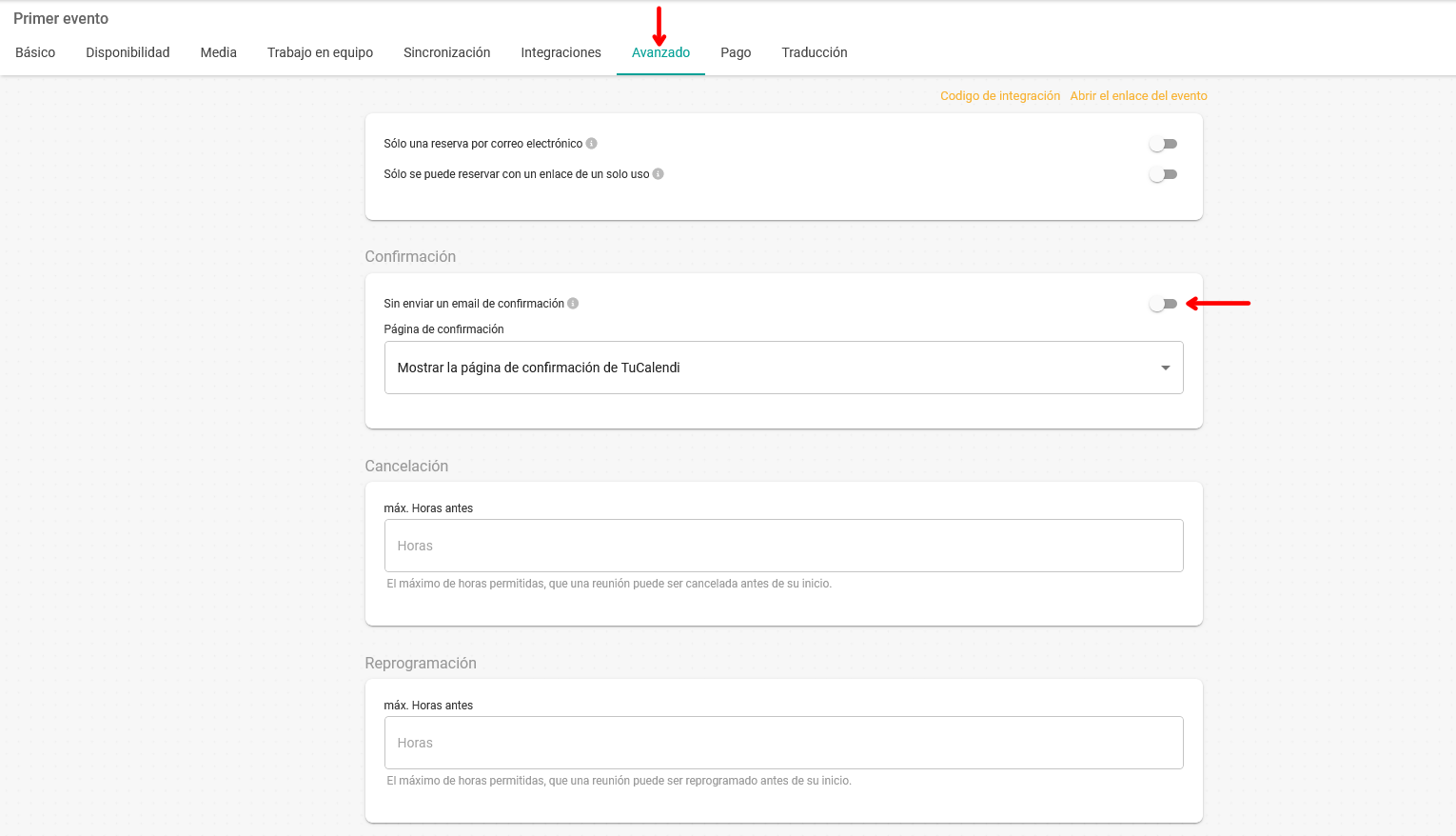Viewport: 1456px width, 836px height.
Task: Select the Avanzado tab
Action: tap(660, 52)
